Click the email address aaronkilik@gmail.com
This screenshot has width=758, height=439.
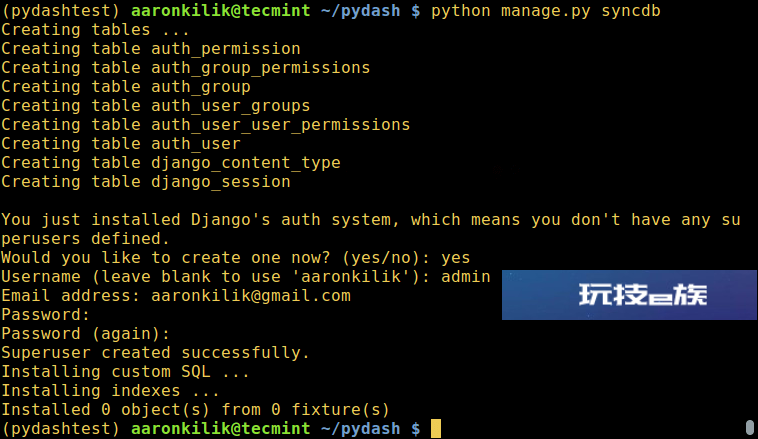(x=251, y=295)
